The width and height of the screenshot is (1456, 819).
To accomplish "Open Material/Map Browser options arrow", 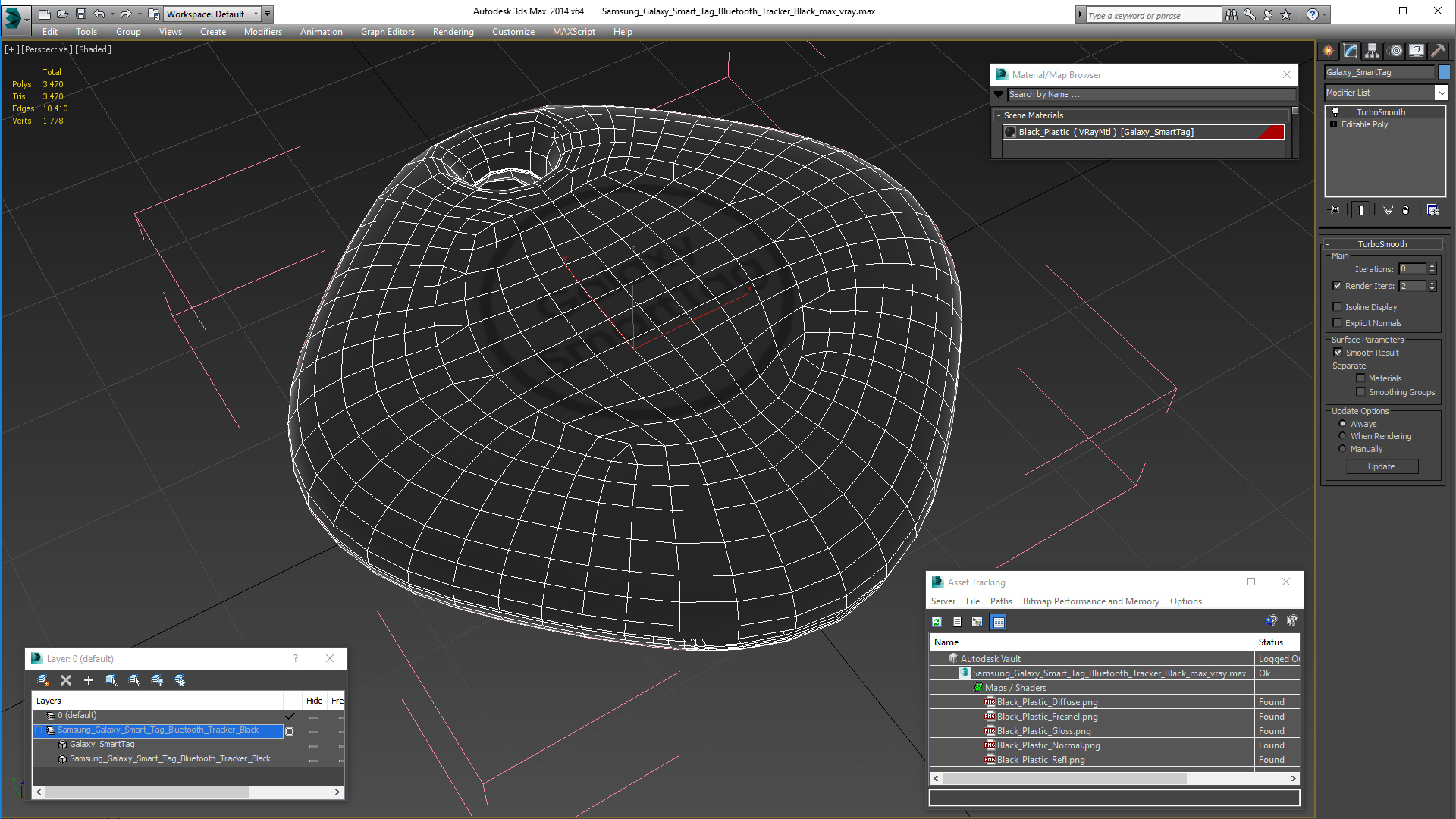I will (999, 95).
